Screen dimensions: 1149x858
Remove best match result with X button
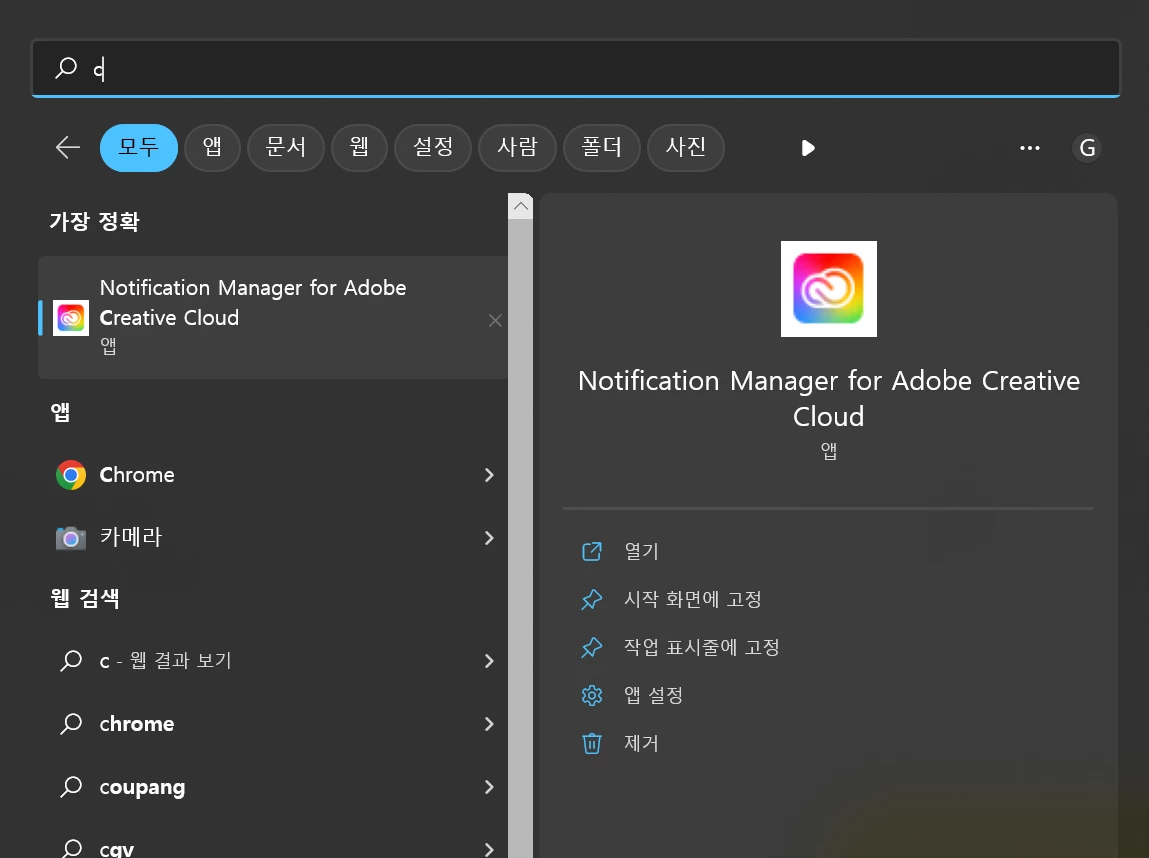tap(495, 320)
